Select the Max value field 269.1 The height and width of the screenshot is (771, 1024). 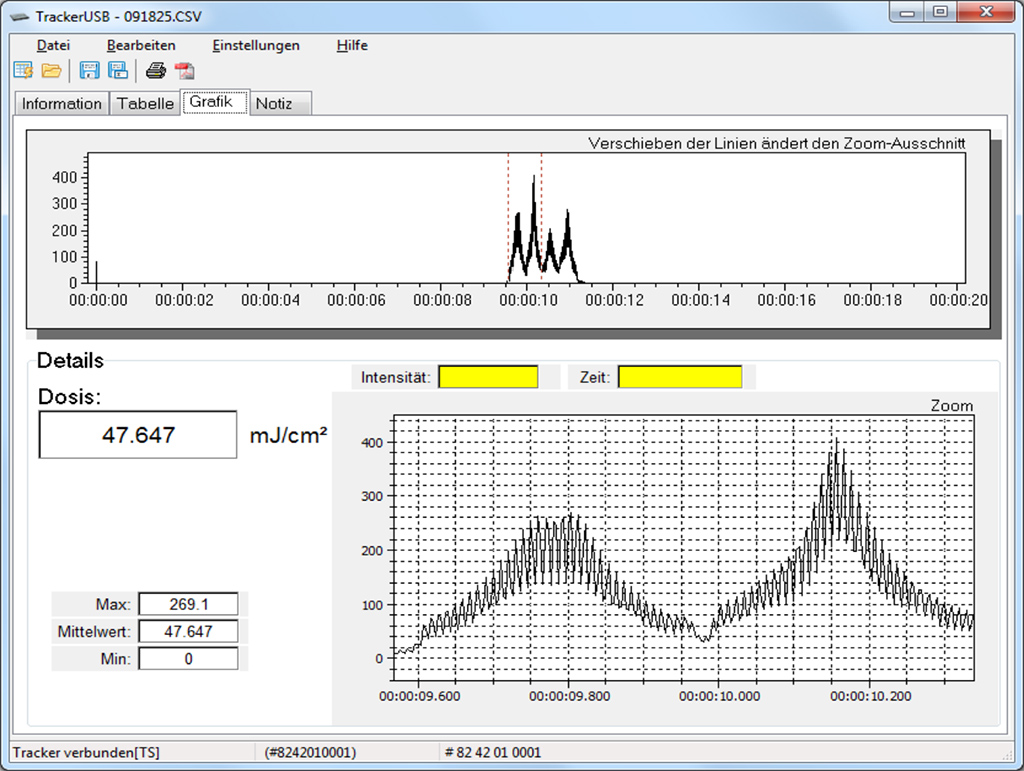coord(188,604)
